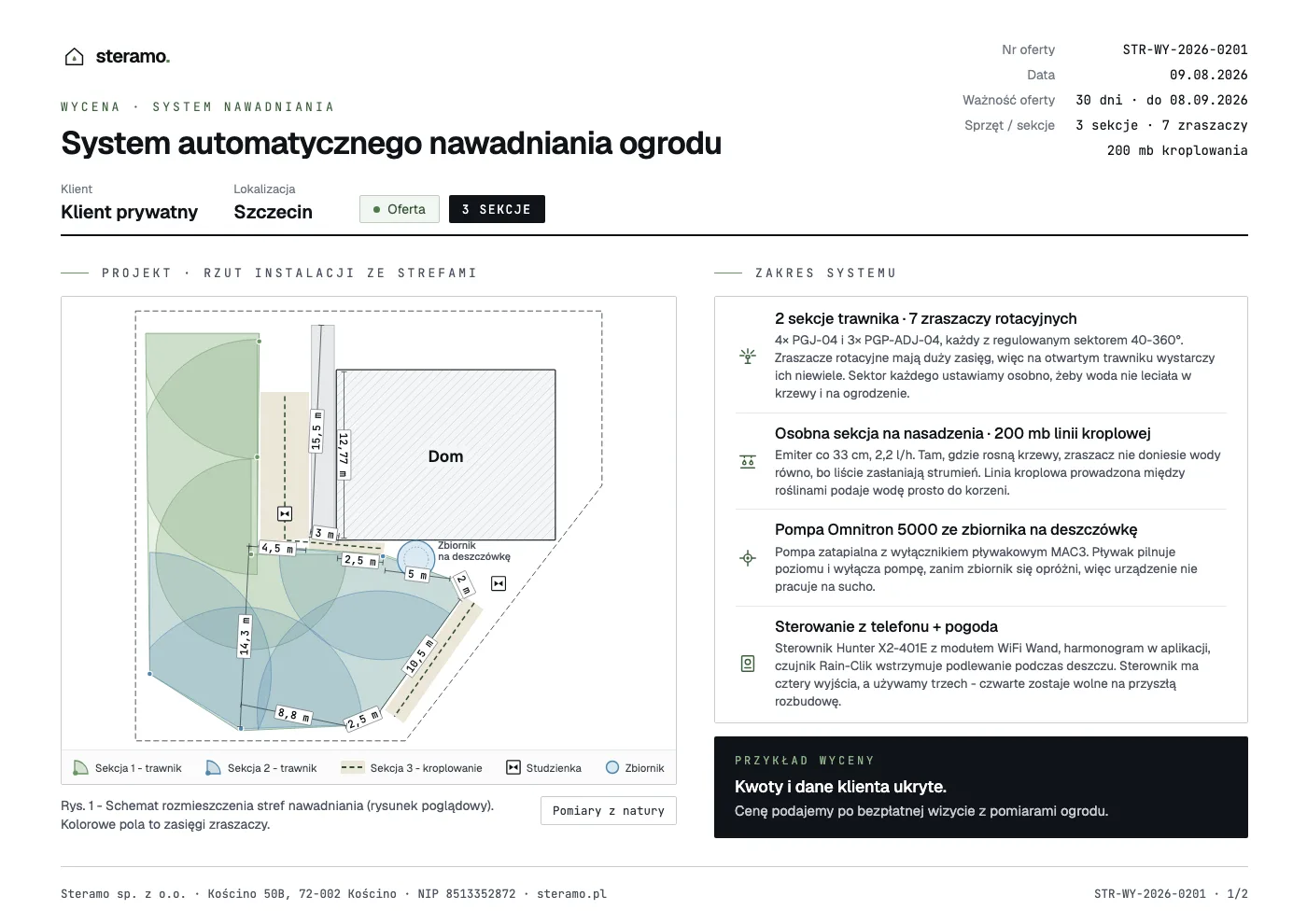This screenshot has height=924, width=1307.
Task: Click the 'Zbiornik' legend circle icon
Action: coord(612,768)
